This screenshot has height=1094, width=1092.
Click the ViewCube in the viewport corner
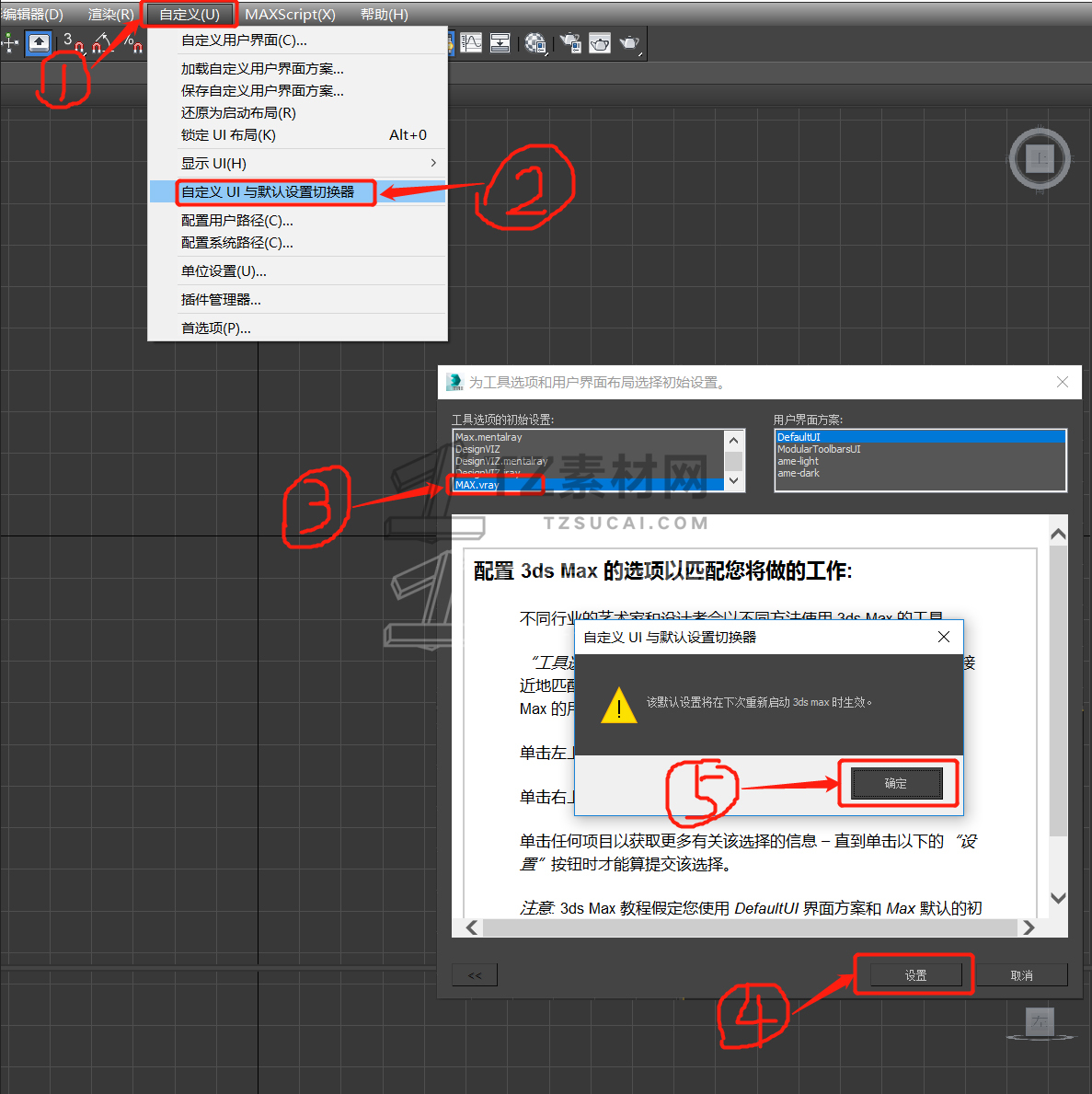(x=1039, y=158)
